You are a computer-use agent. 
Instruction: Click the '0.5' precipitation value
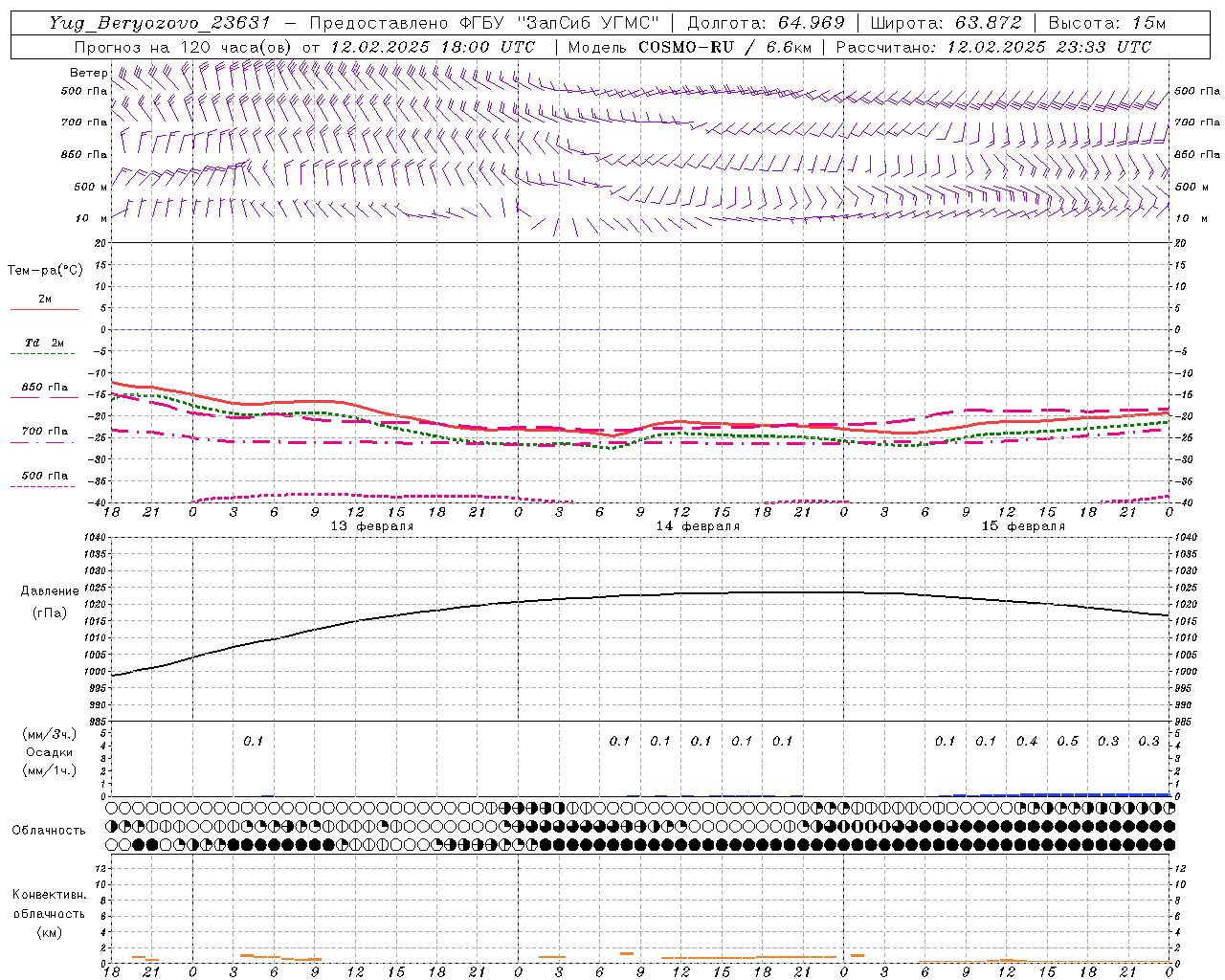point(1068,742)
